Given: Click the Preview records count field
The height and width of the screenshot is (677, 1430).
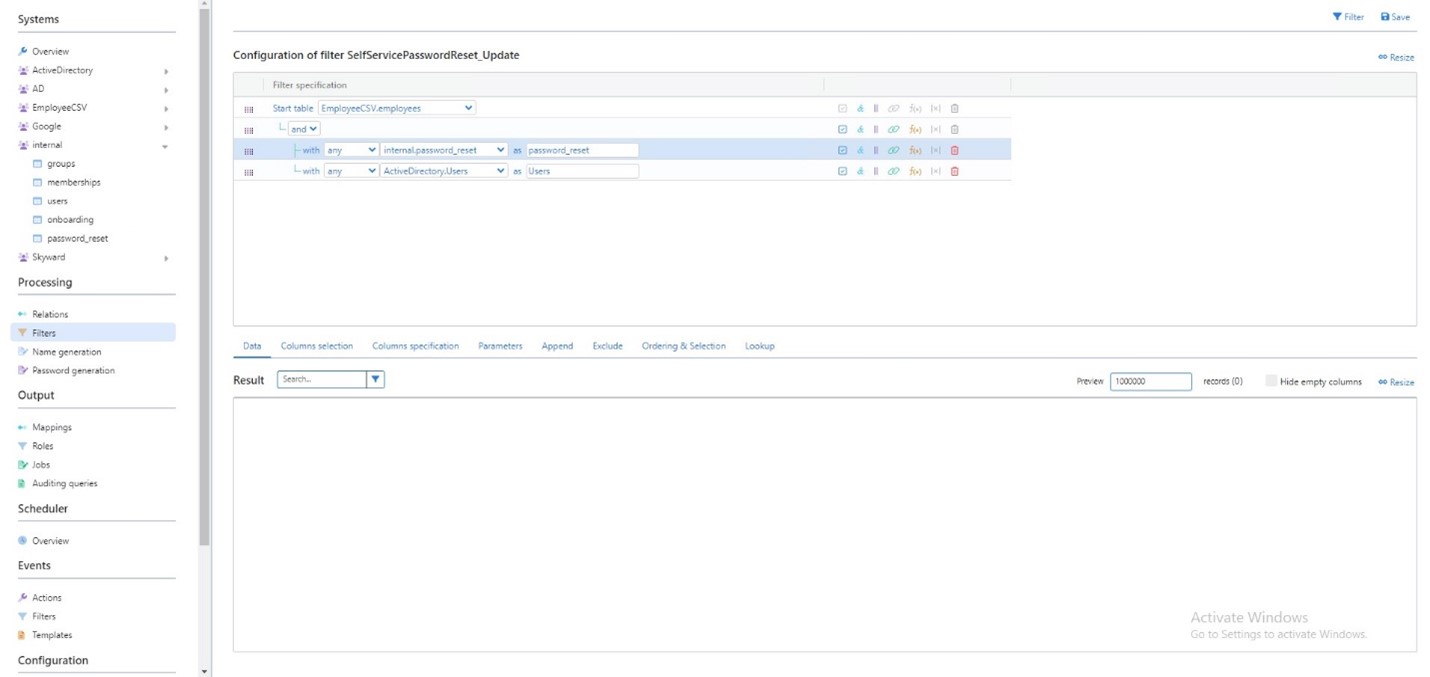Looking at the screenshot, I should pos(1150,381).
